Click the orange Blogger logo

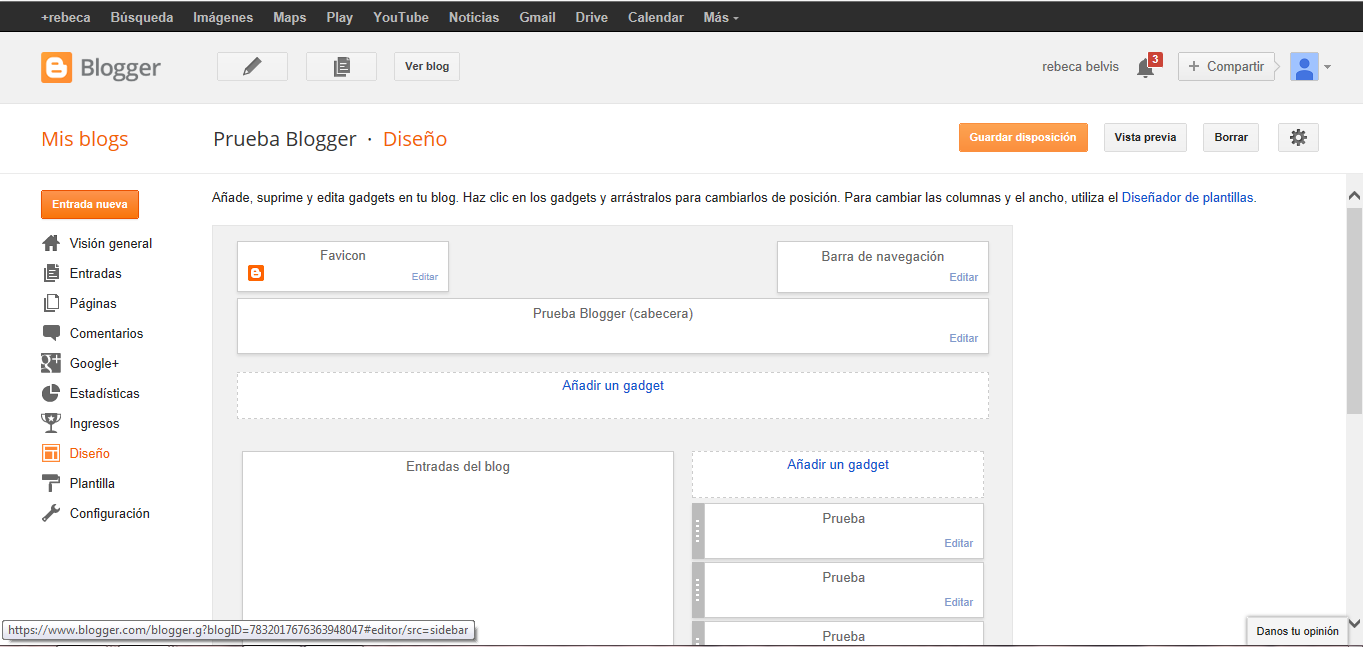click(x=57, y=68)
